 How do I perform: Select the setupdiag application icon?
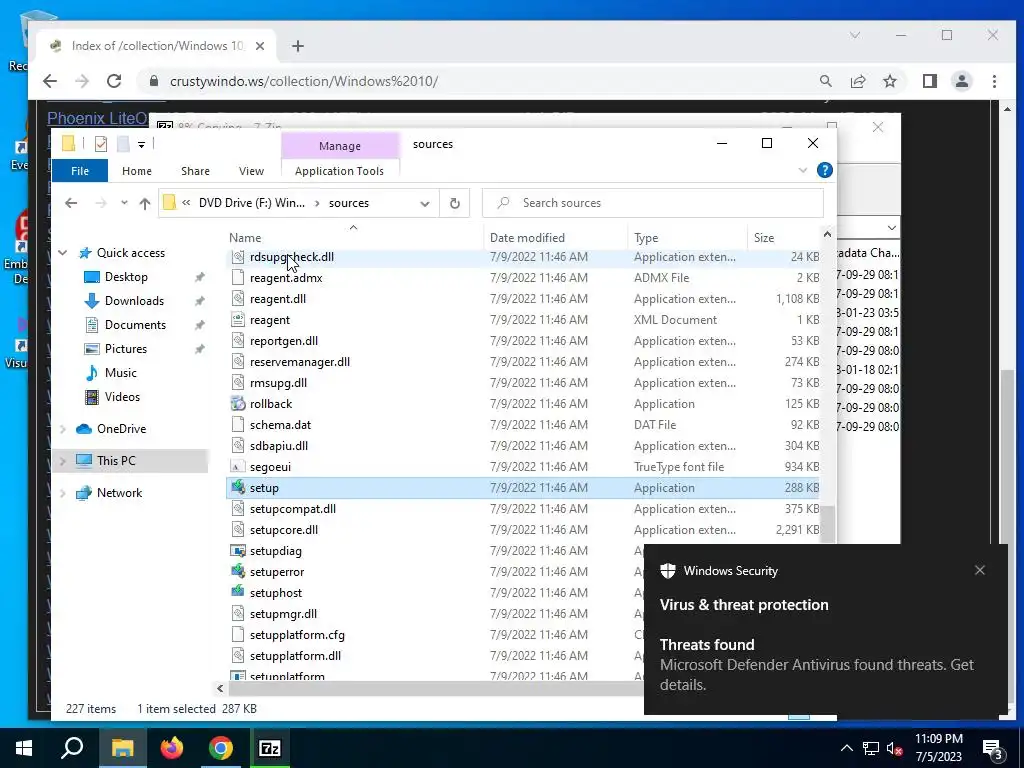pyautogui.click(x=238, y=551)
